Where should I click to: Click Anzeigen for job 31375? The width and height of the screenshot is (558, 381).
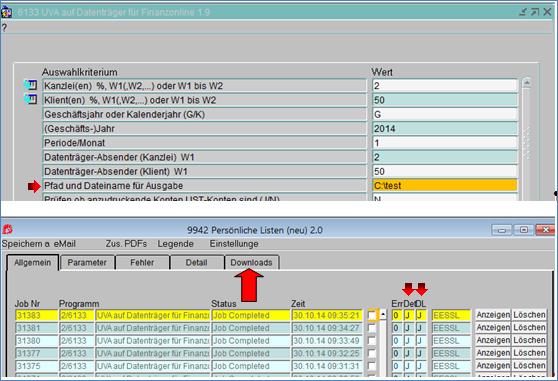pyautogui.click(x=493, y=366)
